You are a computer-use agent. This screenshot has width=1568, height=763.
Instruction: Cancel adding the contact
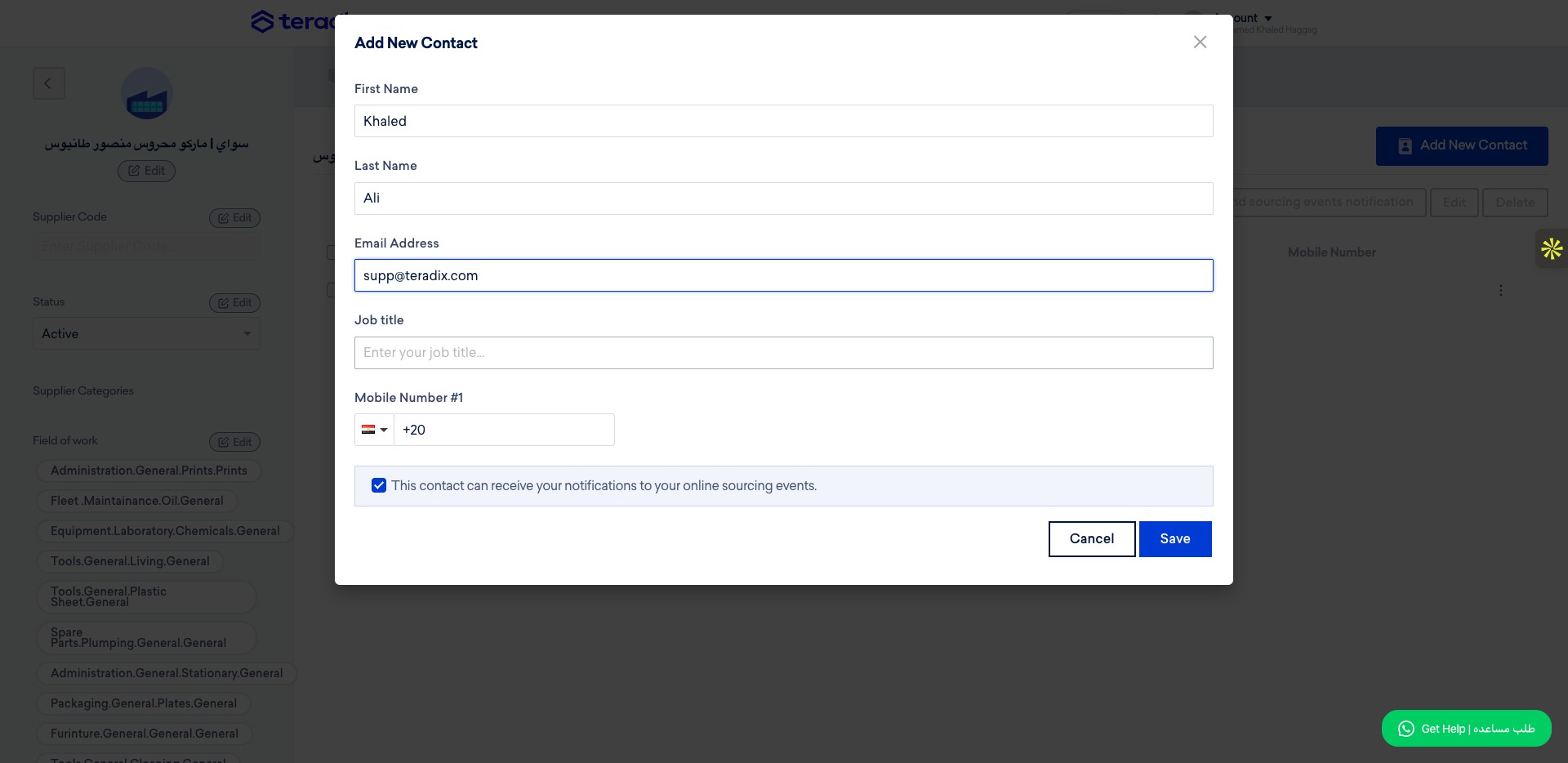pyautogui.click(x=1092, y=539)
